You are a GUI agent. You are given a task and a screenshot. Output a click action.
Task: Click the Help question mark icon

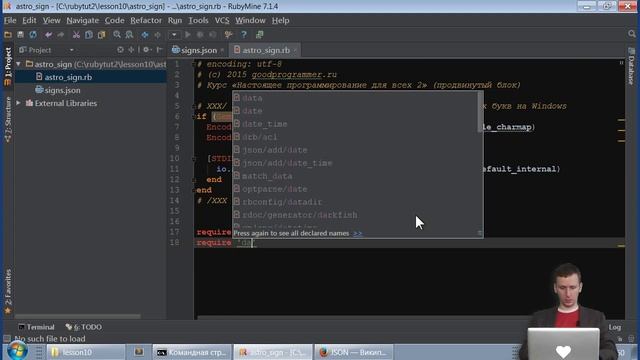(x=244, y=35)
